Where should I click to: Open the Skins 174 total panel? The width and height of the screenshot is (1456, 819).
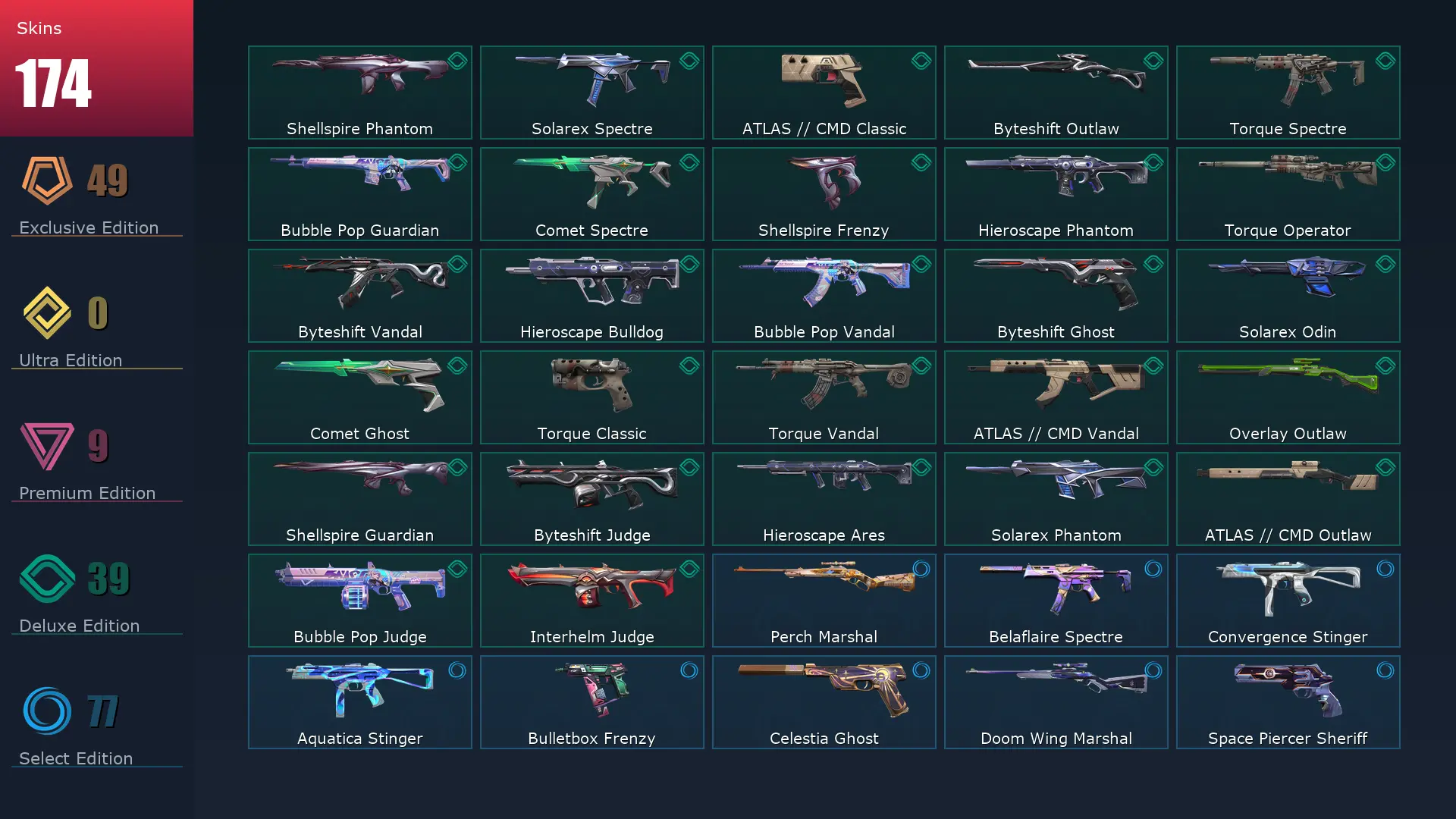tap(96, 68)
